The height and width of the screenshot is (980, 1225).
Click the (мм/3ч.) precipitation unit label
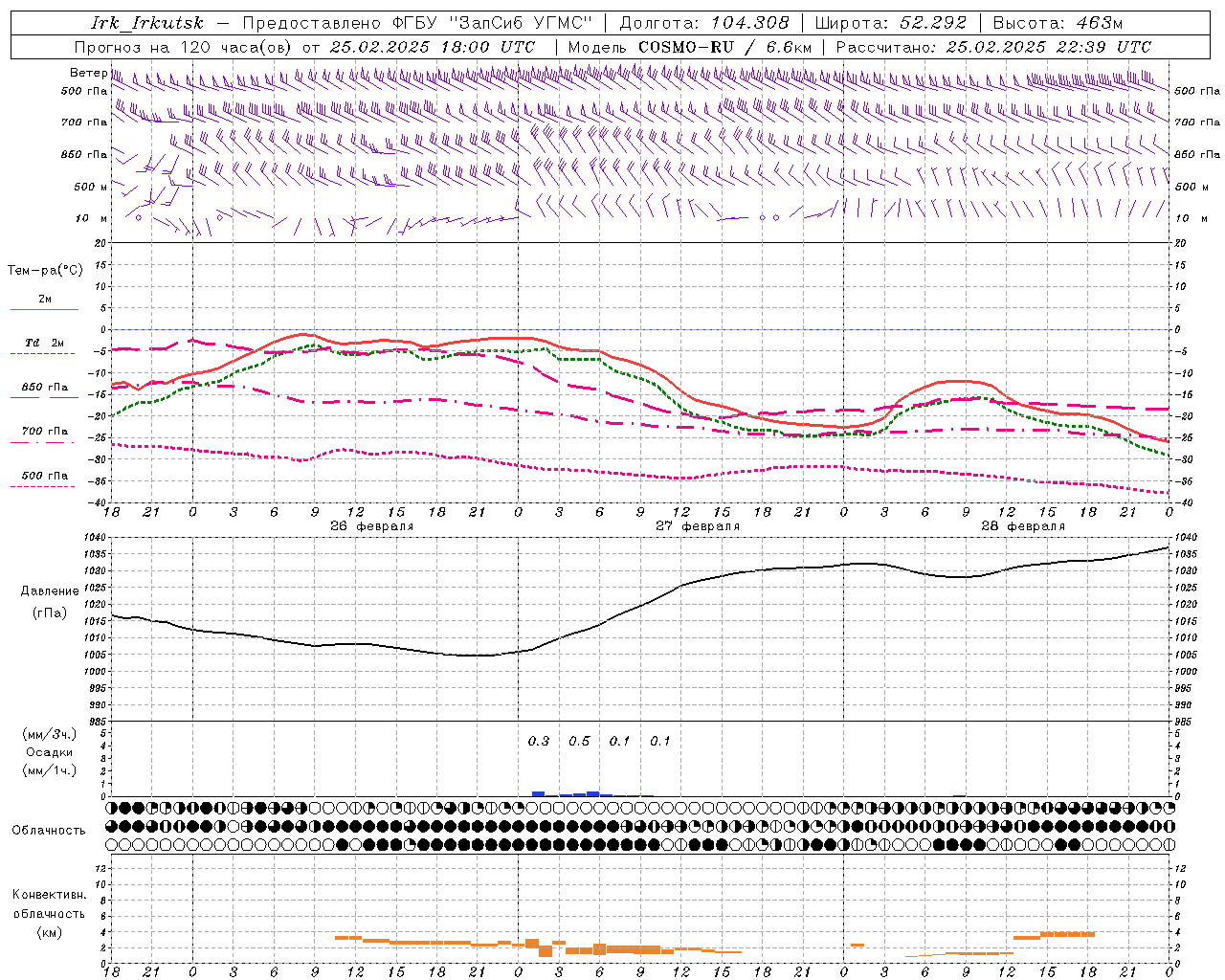tap(50, 734)
